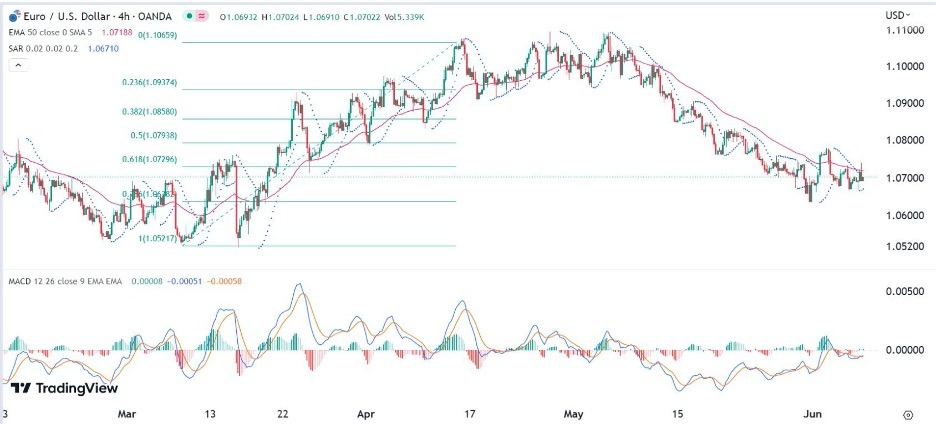Click the TradingView logo

click(64, 388)
